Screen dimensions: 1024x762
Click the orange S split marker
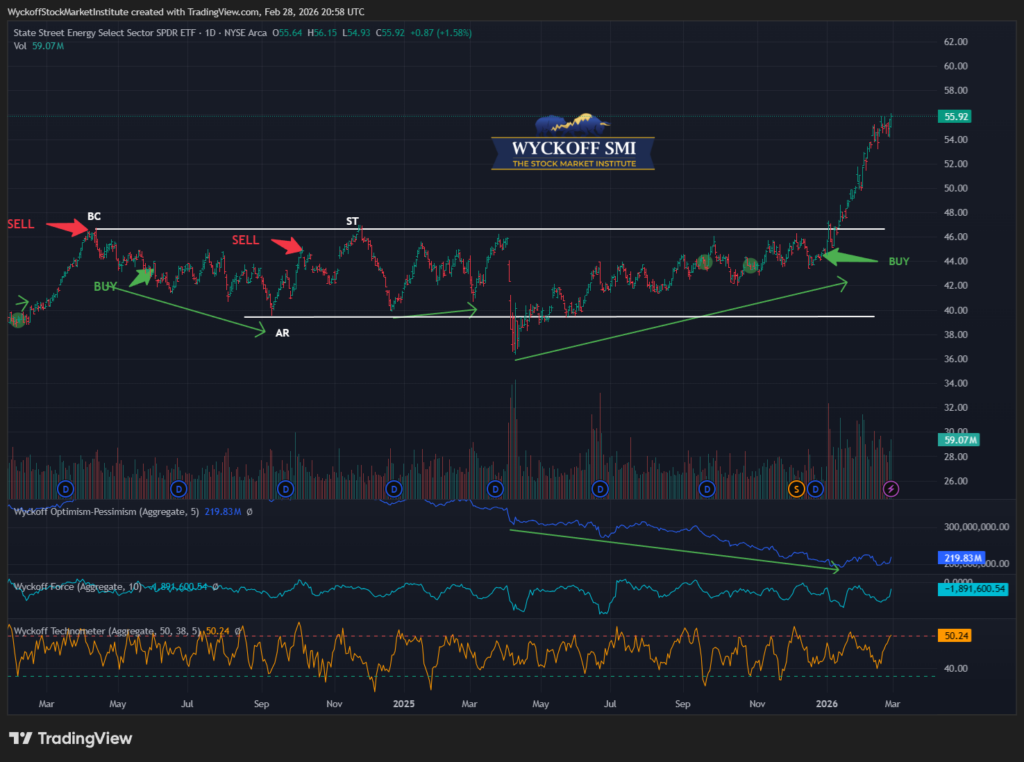pyautogui.click(x=797, y=488)
